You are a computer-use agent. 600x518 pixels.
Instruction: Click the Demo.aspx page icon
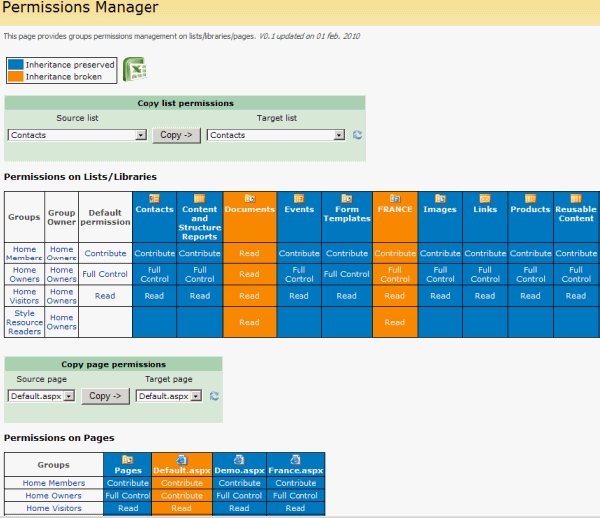pos(239,459)
